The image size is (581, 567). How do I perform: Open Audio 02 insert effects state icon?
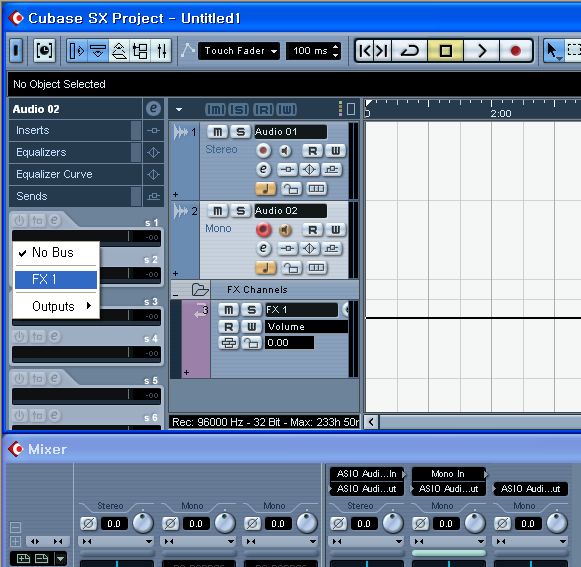click(x=287, y=249)
